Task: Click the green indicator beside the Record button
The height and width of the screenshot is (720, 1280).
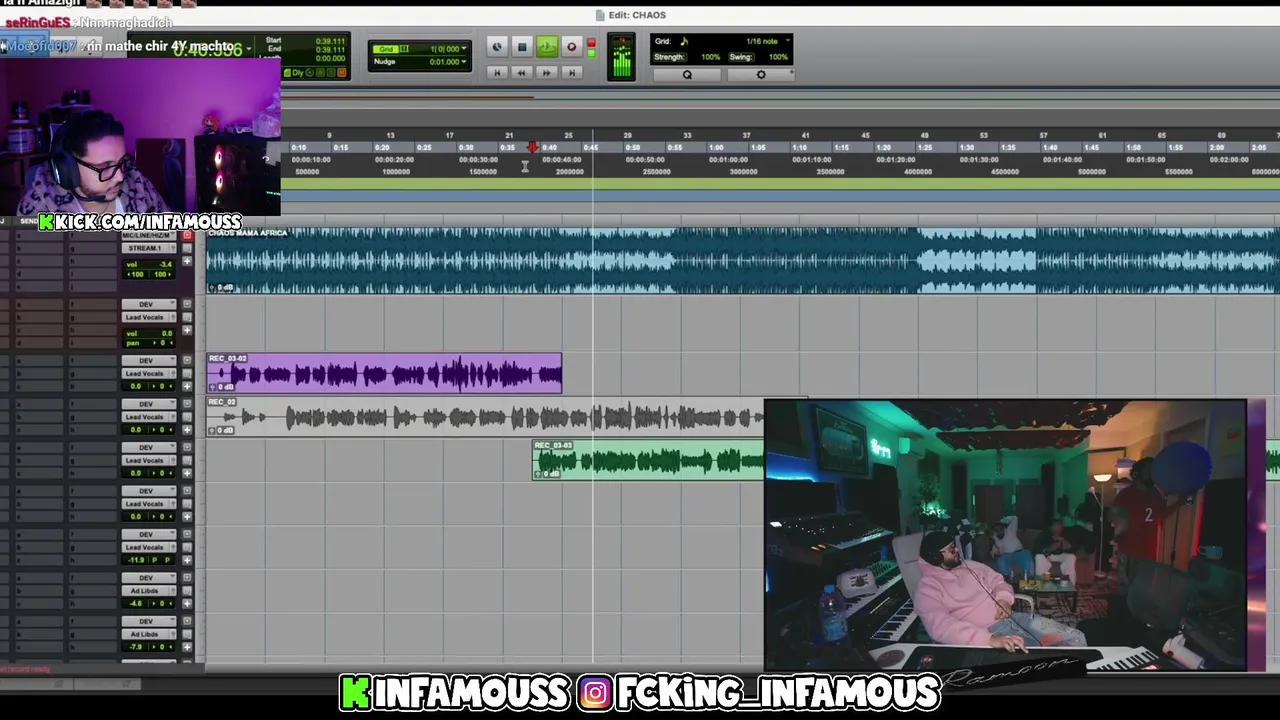Action: coord(591,53)
